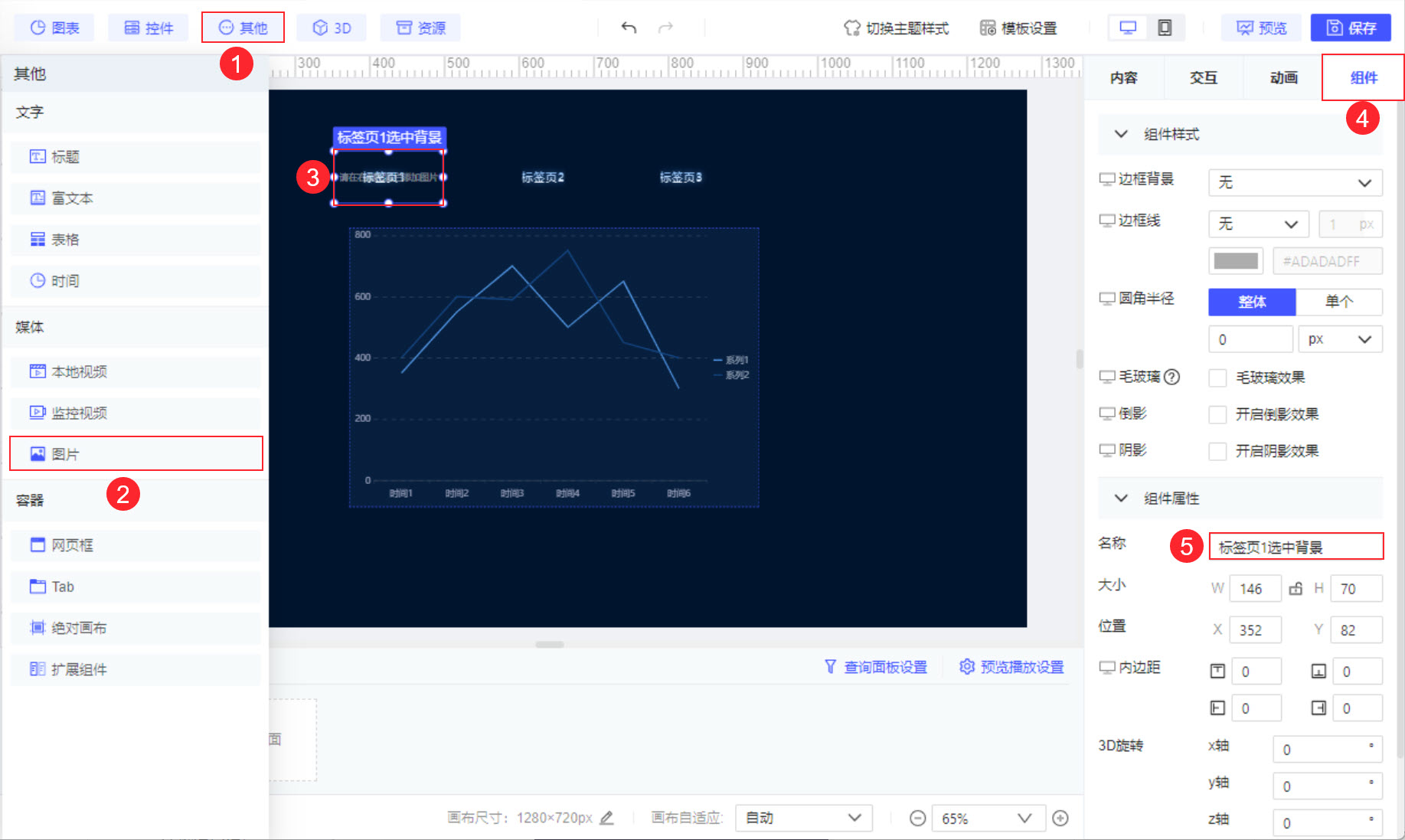Add a 扩展组件 extension component
Screen dimensions: 1405x840
136,669
